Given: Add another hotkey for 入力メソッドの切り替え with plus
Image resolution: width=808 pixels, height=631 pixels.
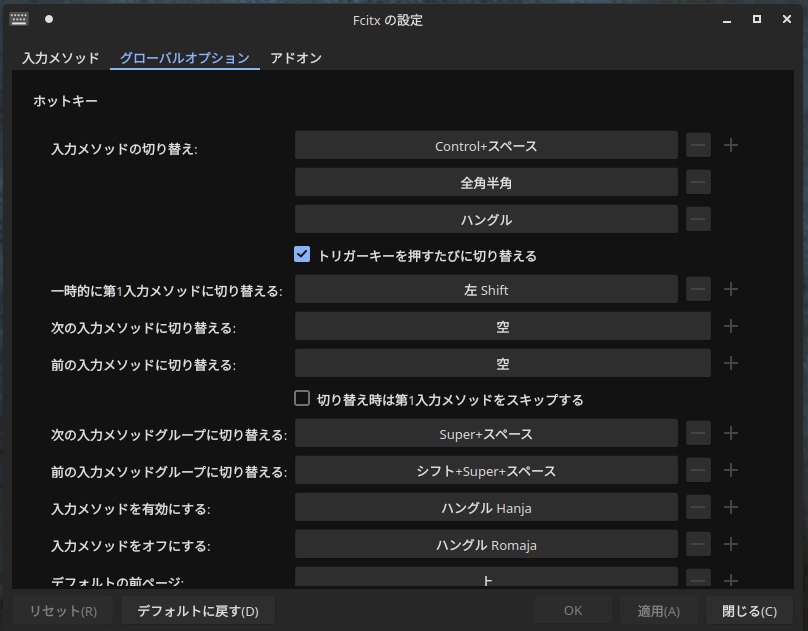Looking at the screenshot, I should pos(731,145).
